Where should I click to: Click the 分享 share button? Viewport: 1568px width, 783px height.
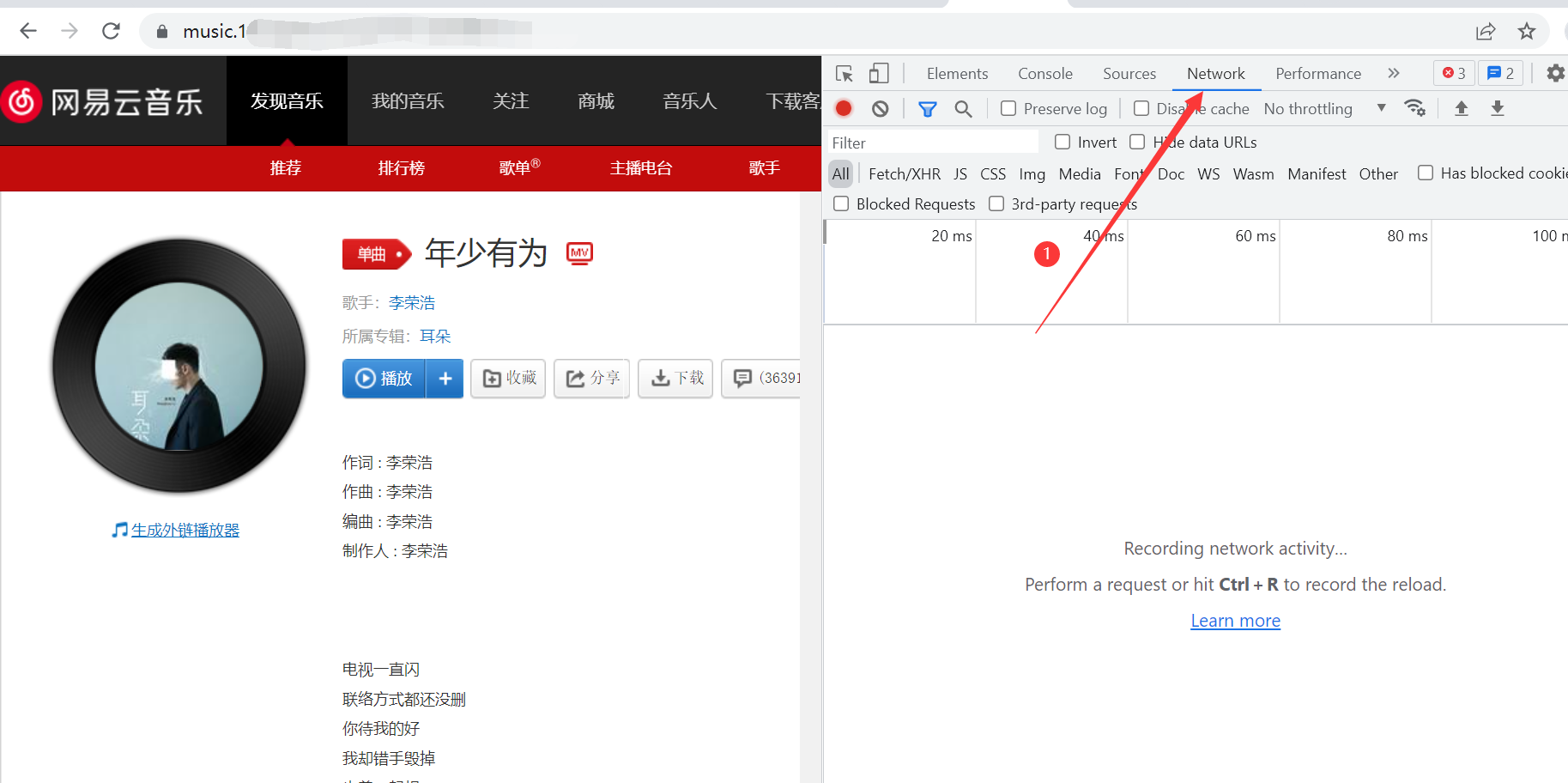pos(592,379)
